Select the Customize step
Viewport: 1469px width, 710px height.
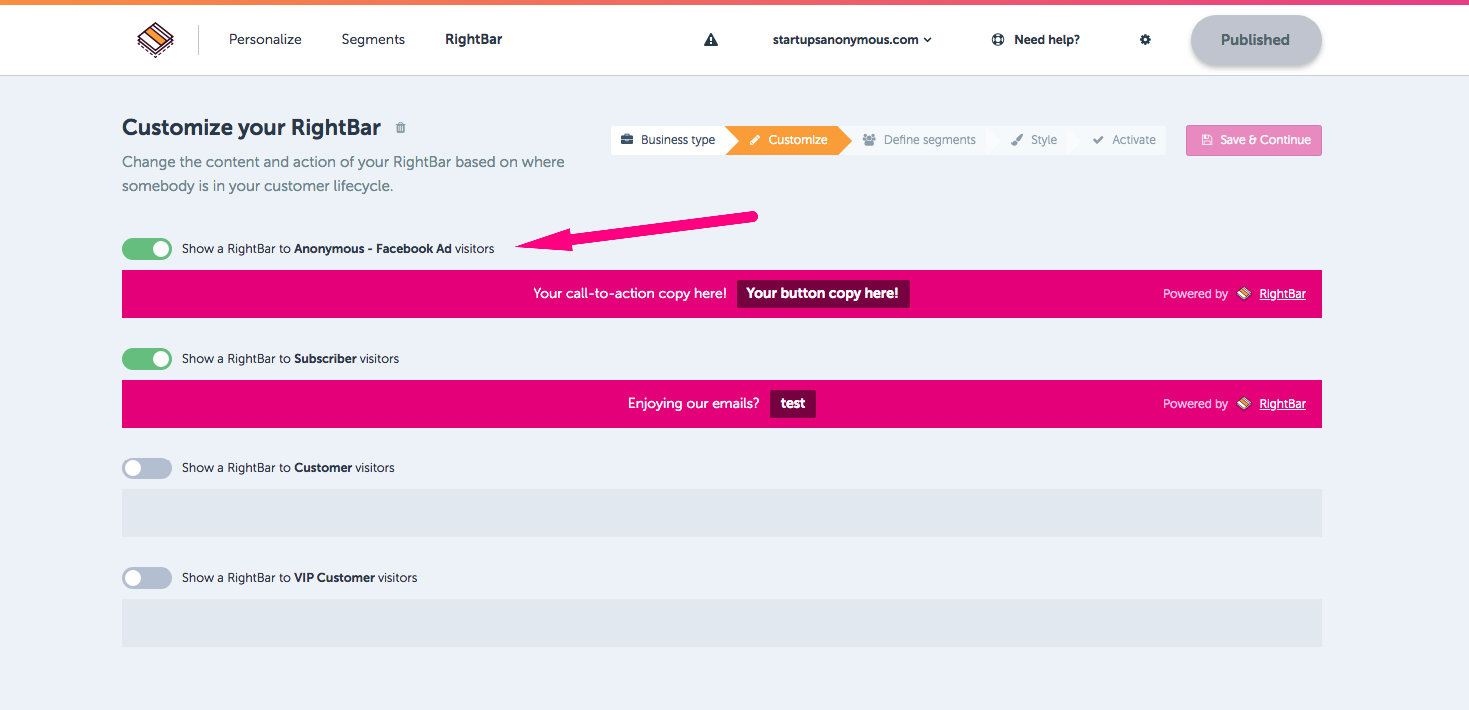tap(788, 140)
